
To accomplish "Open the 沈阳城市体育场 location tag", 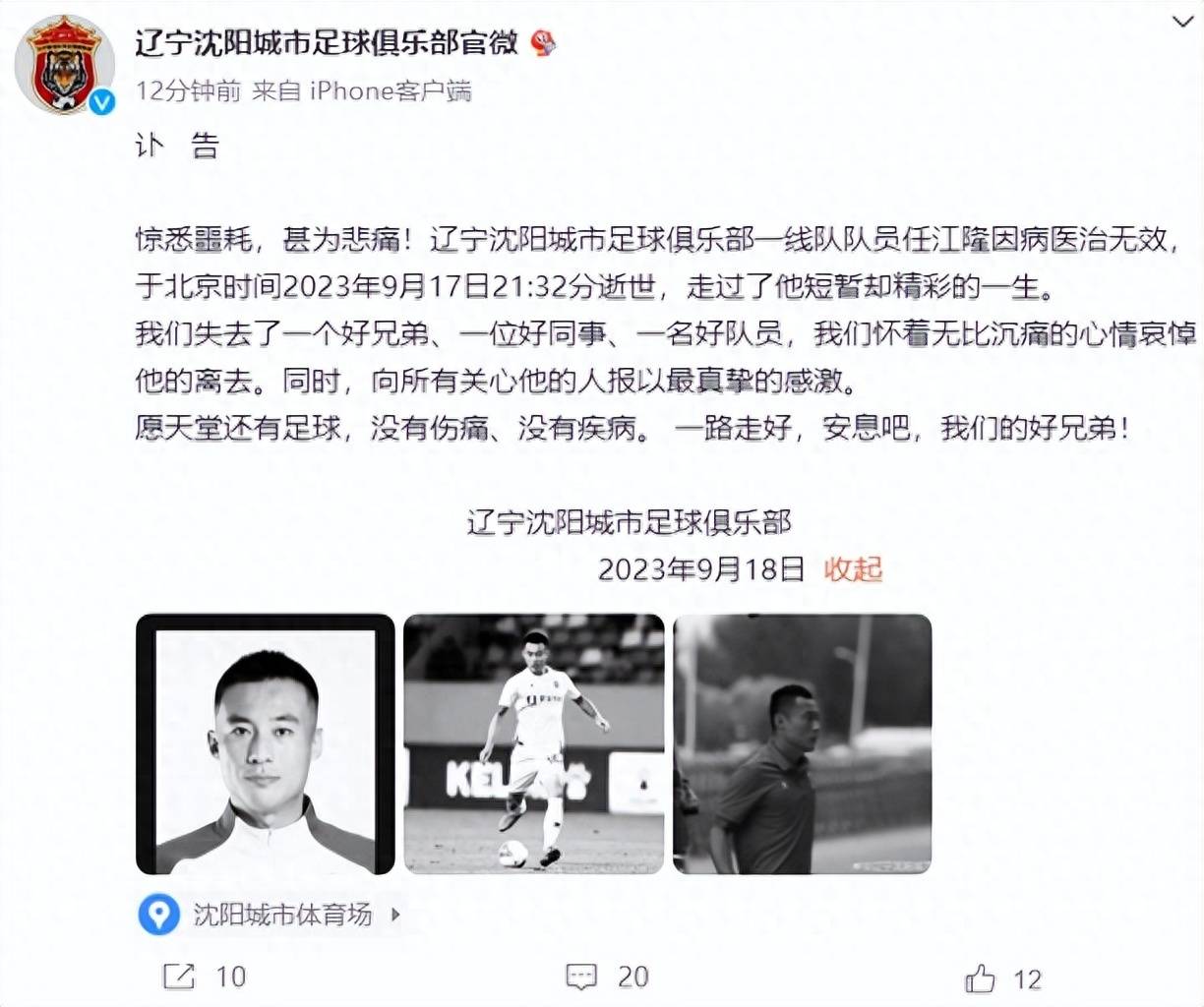I will tap(282, 915).
